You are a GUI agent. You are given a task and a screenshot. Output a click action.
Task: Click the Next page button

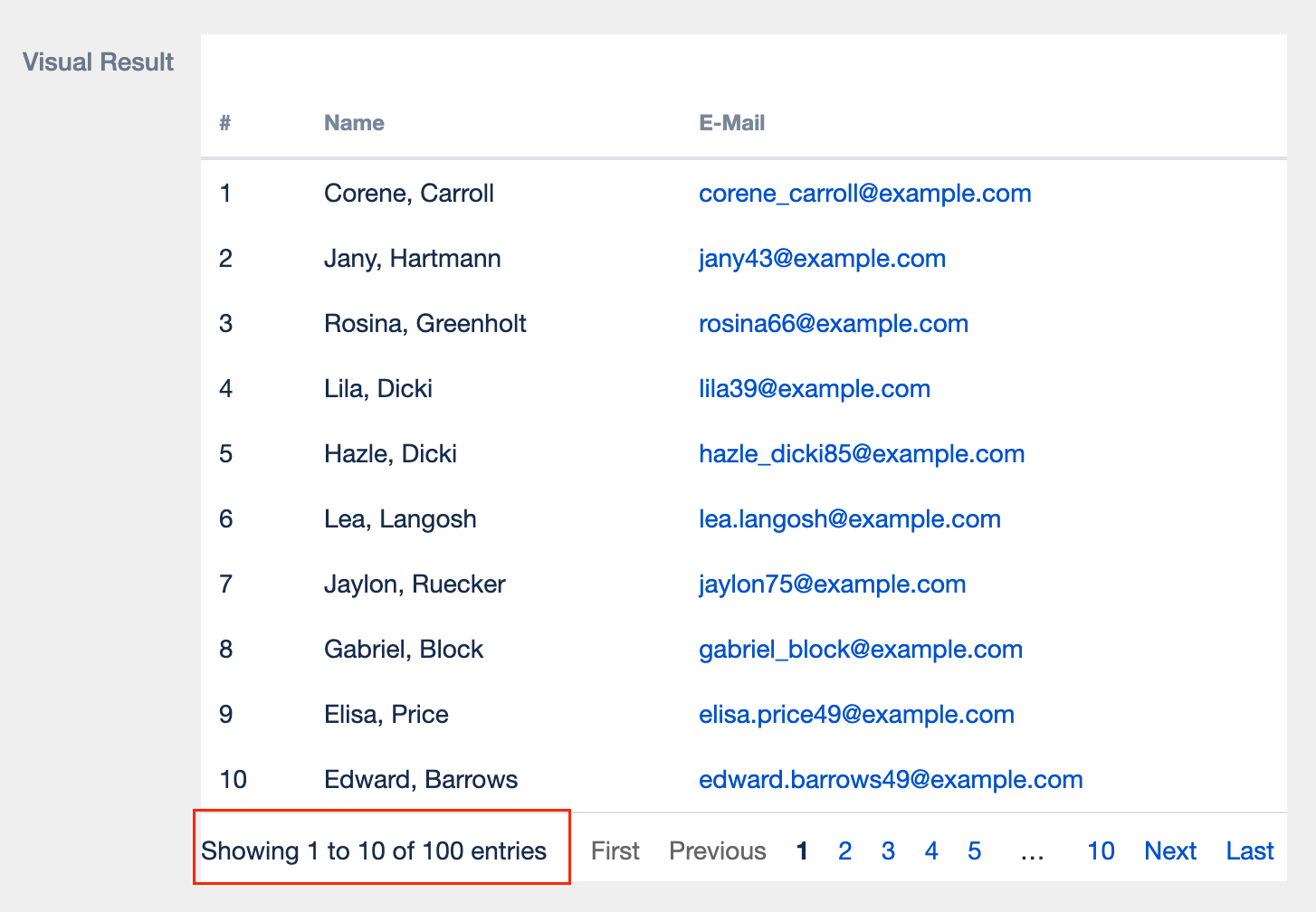(1170, 851)
